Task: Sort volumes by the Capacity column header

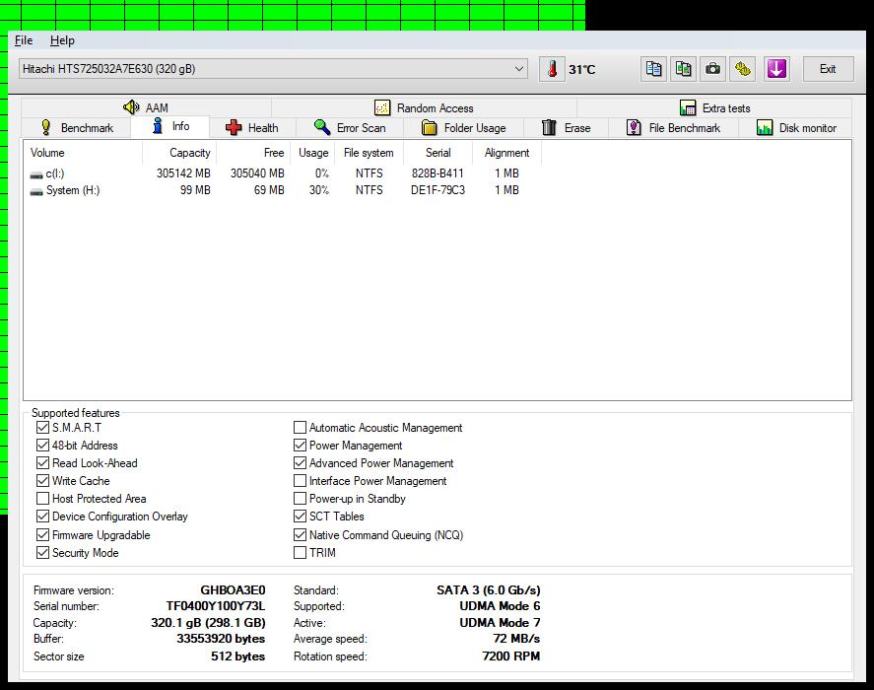Action: click(x=189, y=153)
